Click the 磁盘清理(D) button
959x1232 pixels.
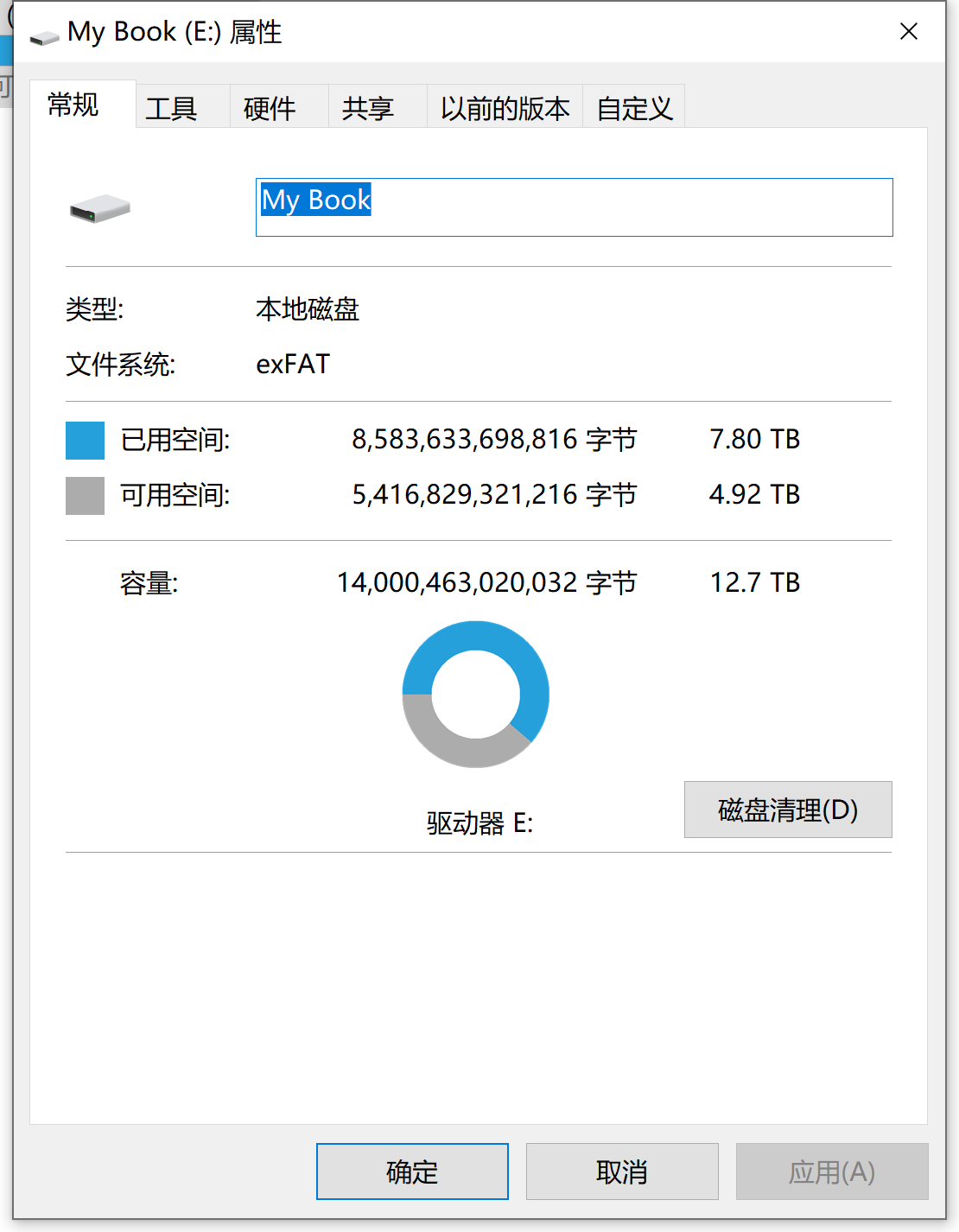[x=787, y=810]
